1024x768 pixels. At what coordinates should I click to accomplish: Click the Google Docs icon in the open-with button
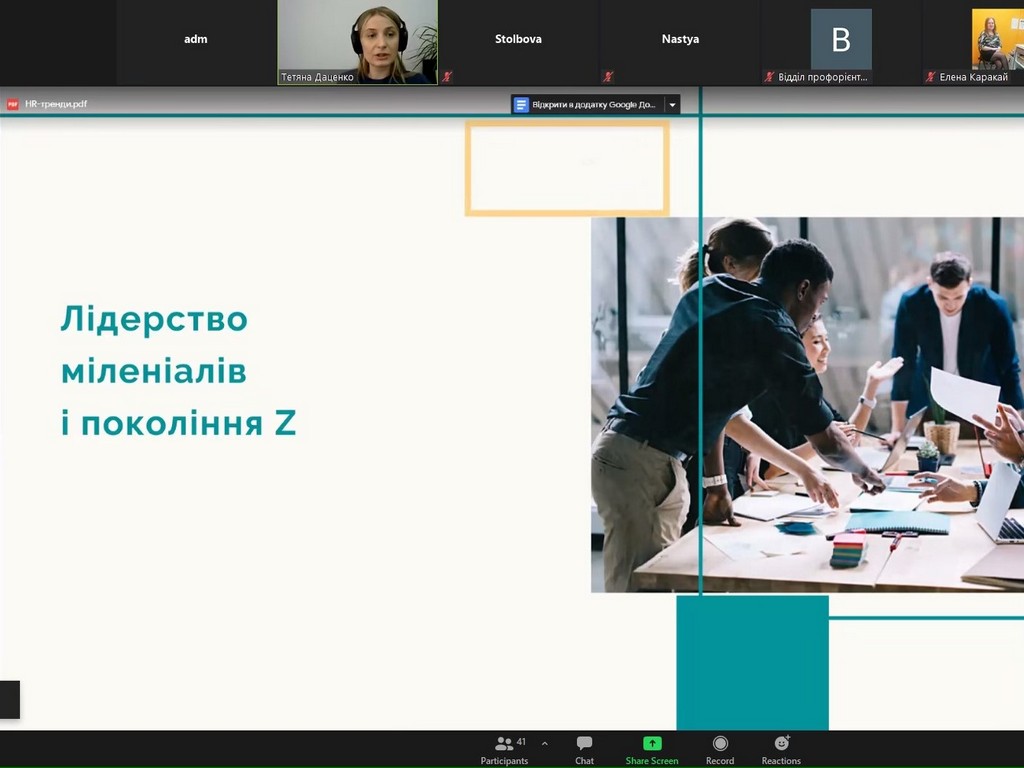click(521, 104)
